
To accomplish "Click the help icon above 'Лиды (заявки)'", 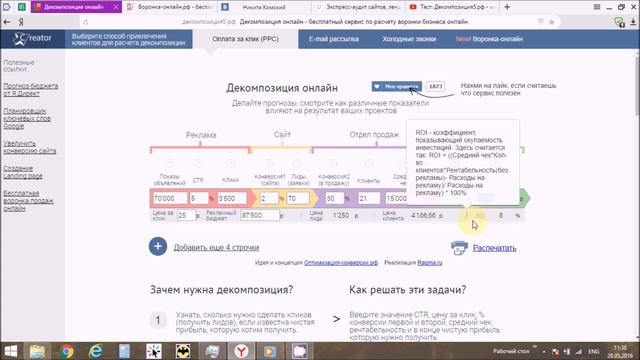I will [x=298, y=164].
